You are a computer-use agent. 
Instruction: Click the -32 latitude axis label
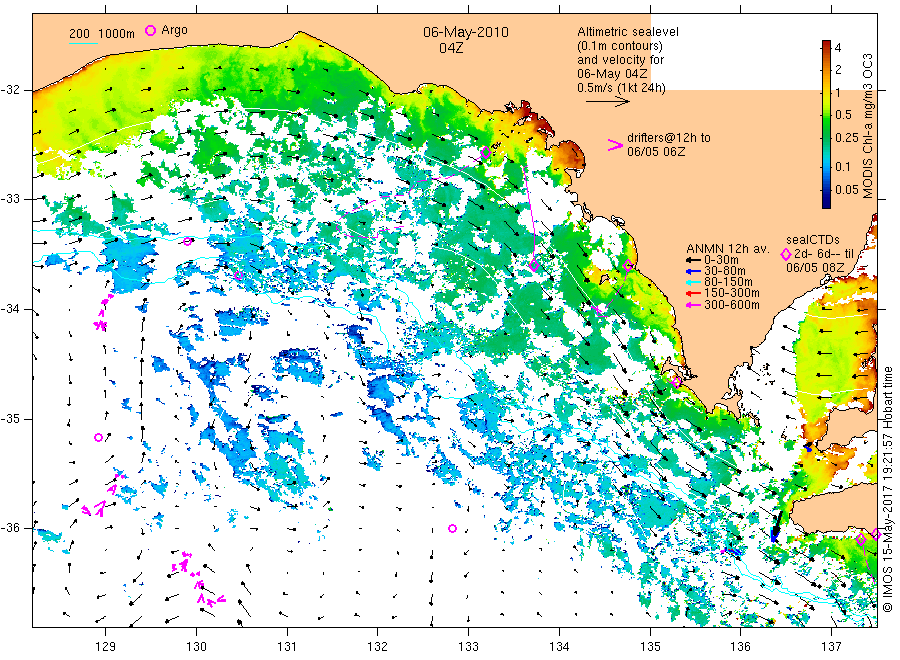coord(10,90)
